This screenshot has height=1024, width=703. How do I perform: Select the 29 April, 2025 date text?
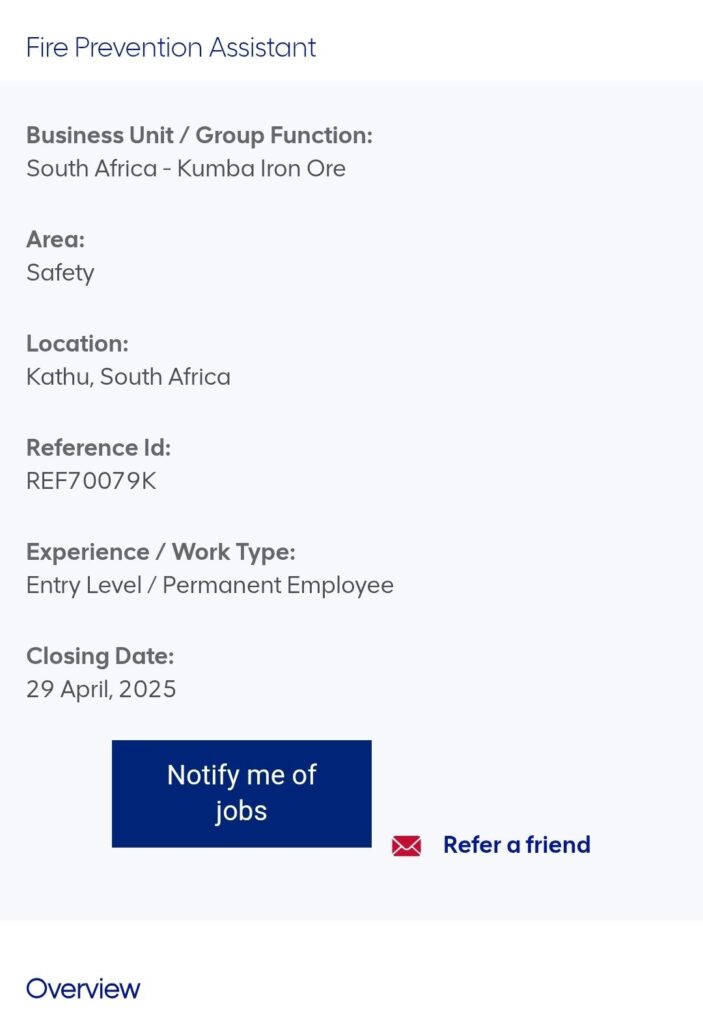pos(101,689)
